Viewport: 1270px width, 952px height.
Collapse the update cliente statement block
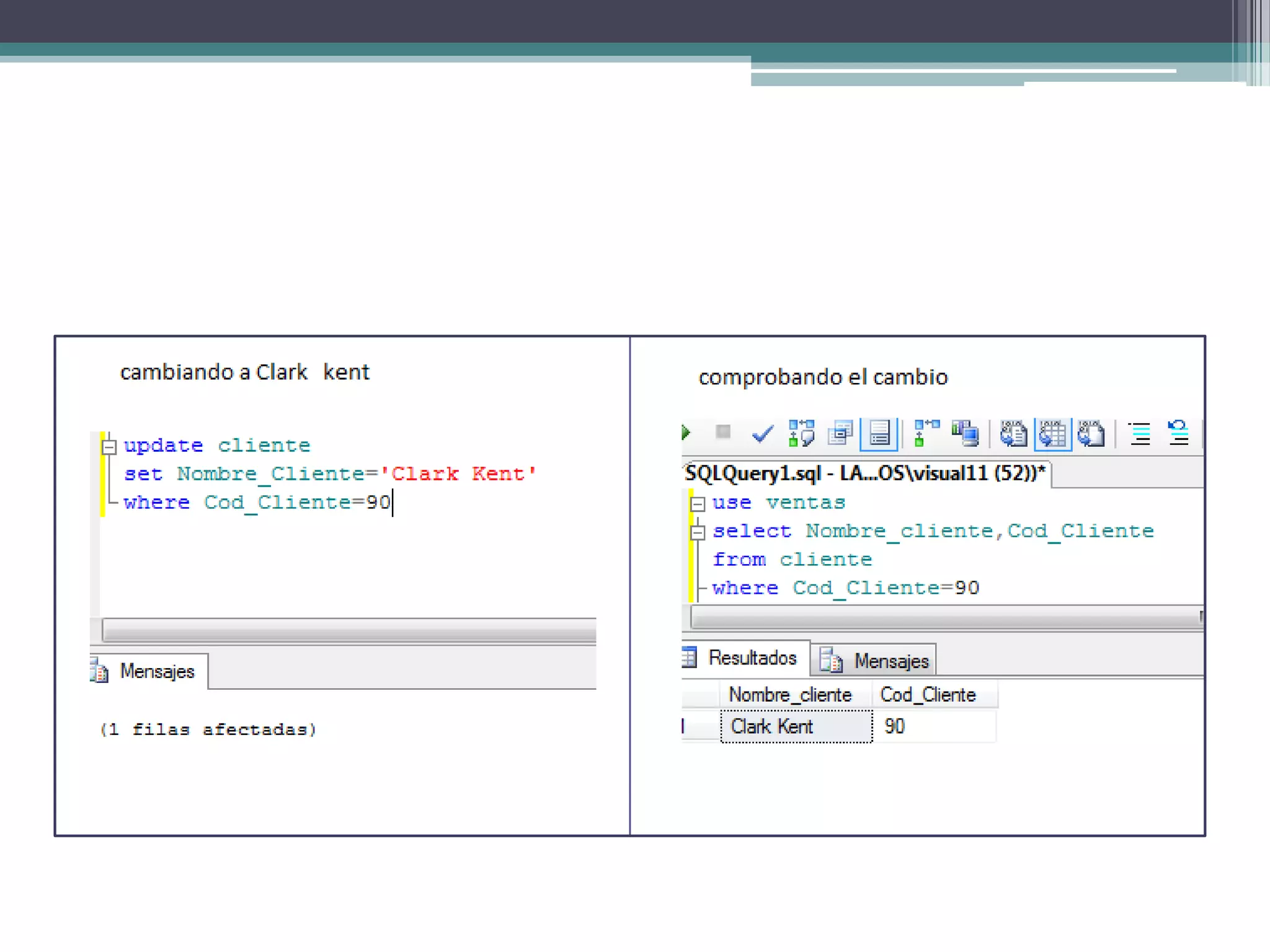pyautogui.click(x=109, y=447)
